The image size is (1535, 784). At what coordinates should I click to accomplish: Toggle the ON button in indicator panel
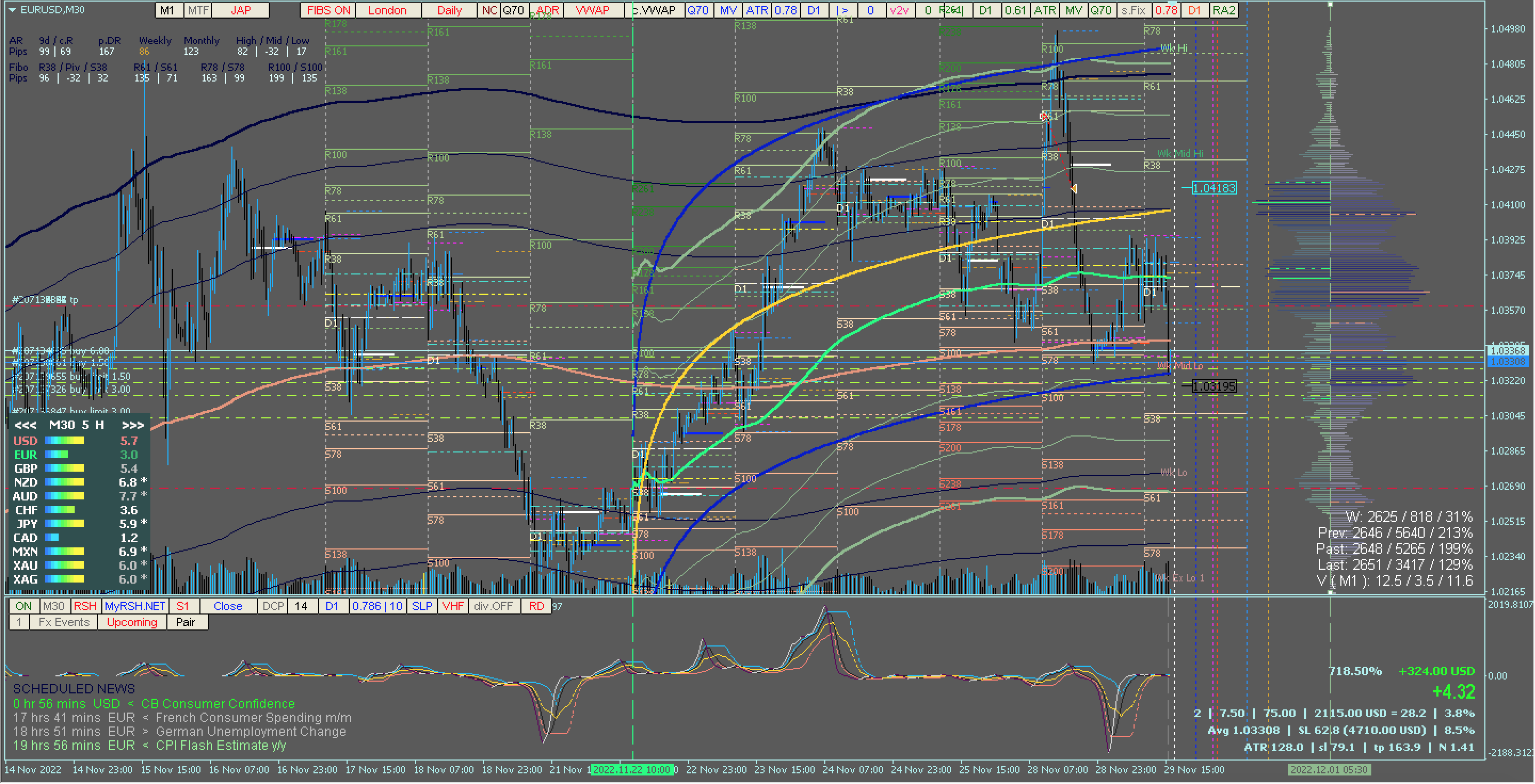(x=24, y=607)
